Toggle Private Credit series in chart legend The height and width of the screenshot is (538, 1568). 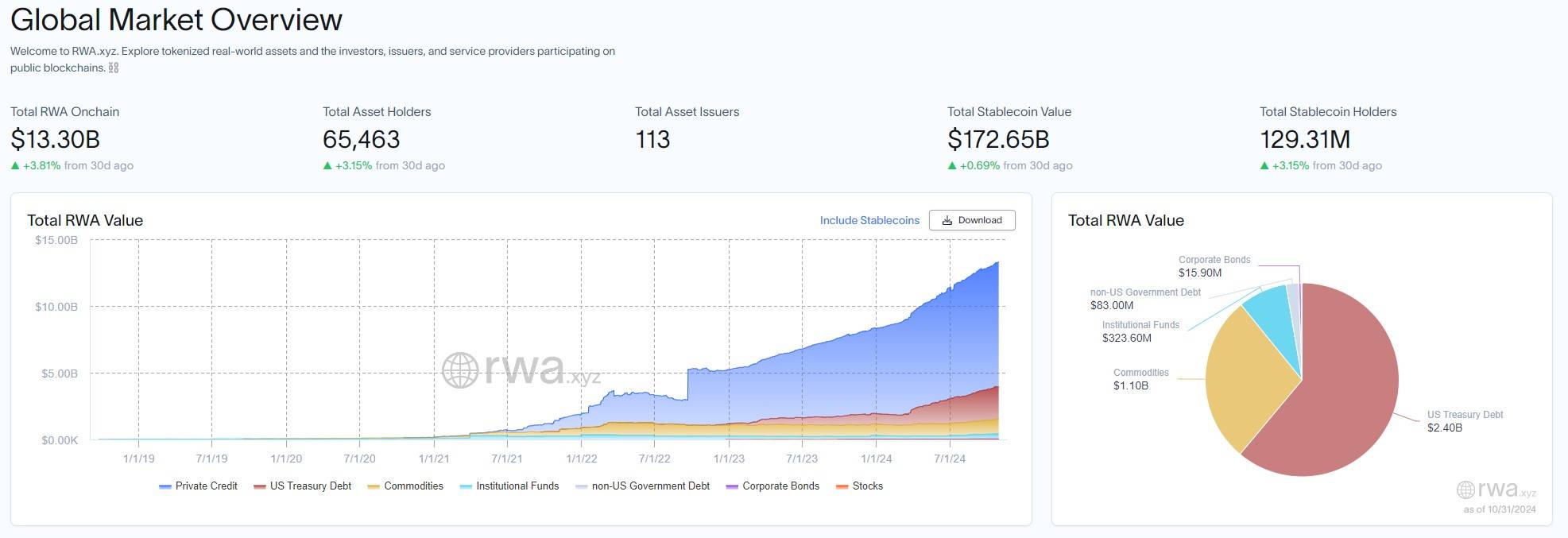[x=198, y=486]
